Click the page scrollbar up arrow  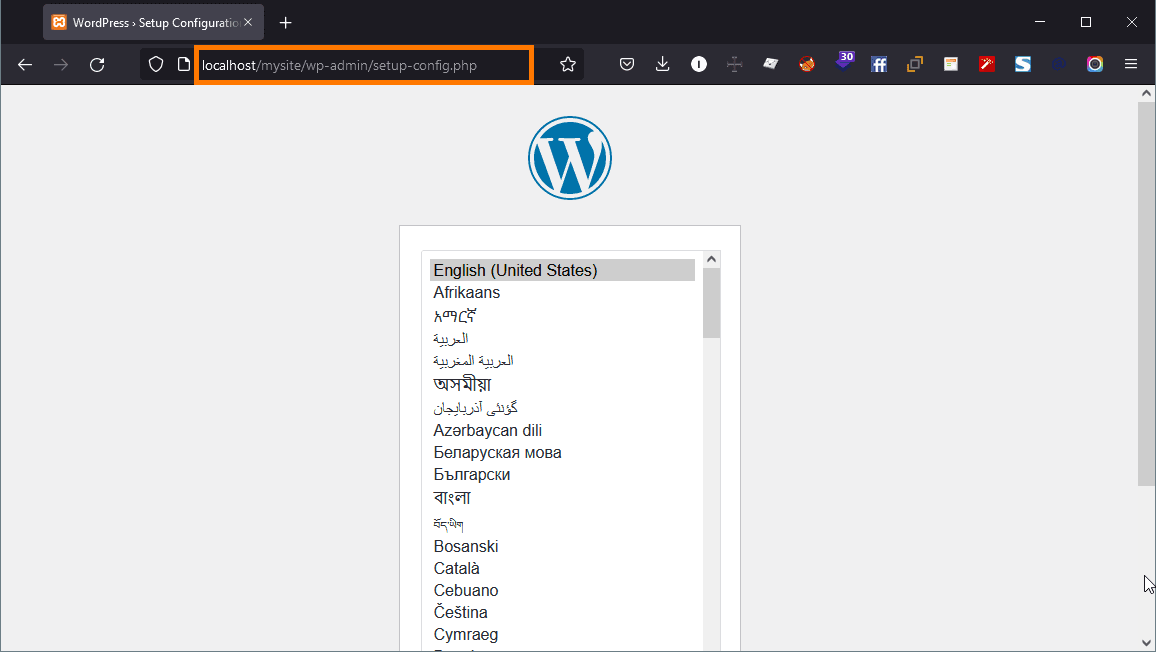(x=1146, y=94)
